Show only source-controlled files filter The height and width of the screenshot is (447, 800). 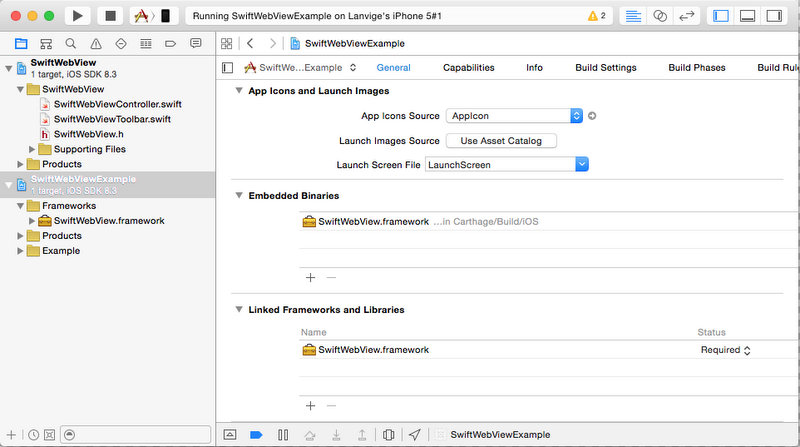(x=49, y=435)
